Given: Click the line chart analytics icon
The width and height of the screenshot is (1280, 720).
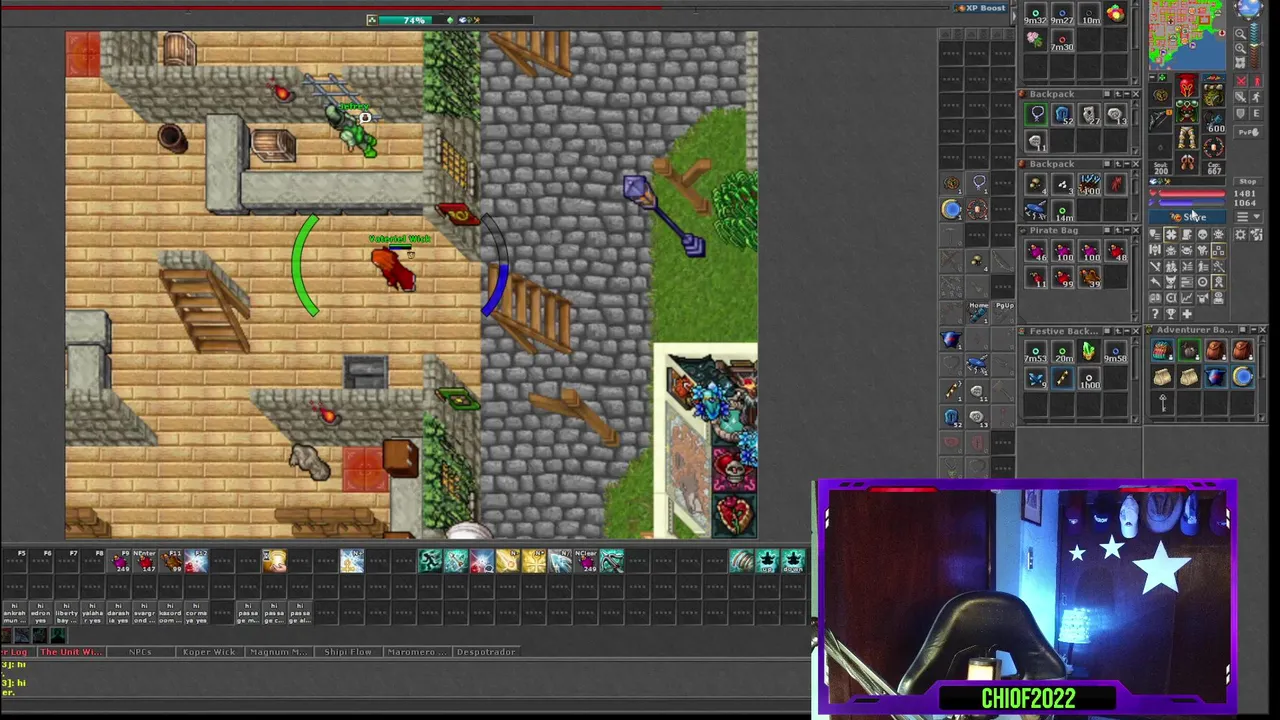Looking at the screenshot, I should pos(1187,298).
